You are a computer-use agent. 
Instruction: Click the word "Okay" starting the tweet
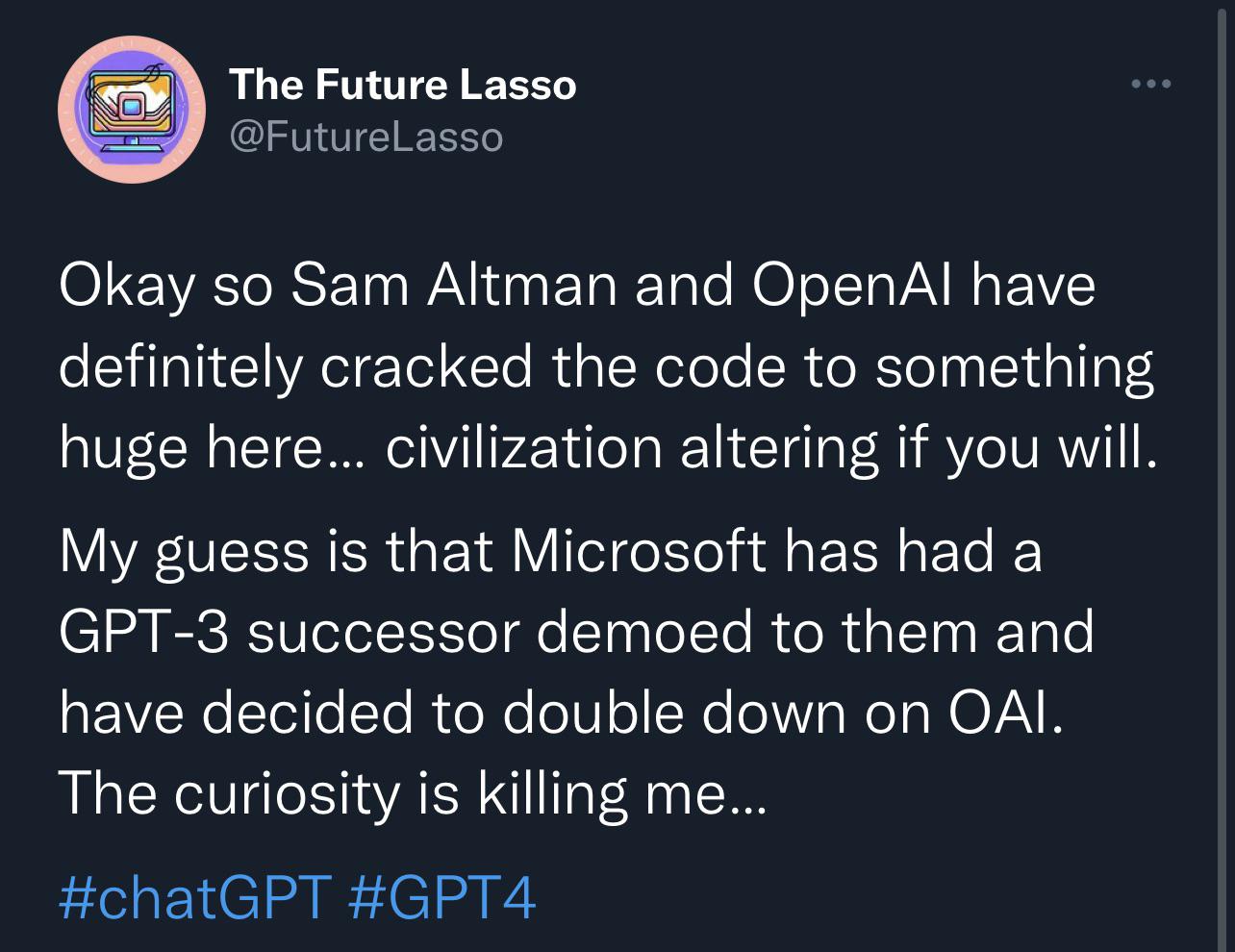pyautogui.click(x=127, y=287)
